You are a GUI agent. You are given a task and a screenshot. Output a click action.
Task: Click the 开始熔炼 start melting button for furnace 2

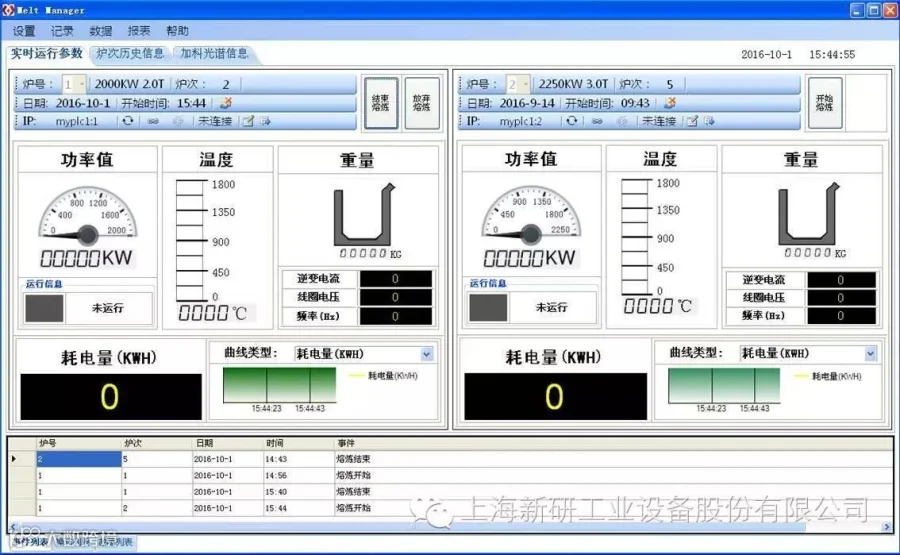[x=825, y=103]
